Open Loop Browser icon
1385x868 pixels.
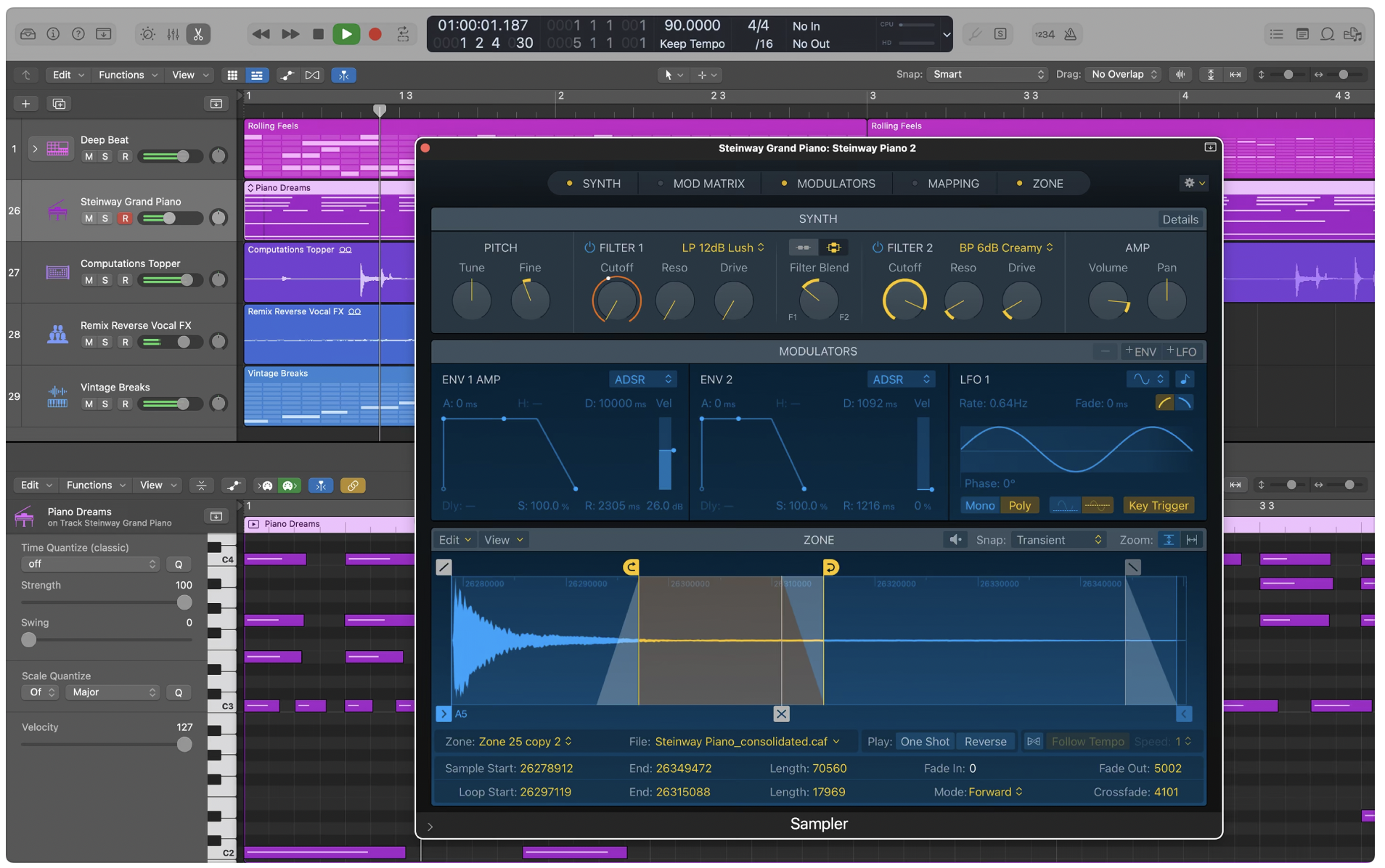click(x=1328, y=34)
